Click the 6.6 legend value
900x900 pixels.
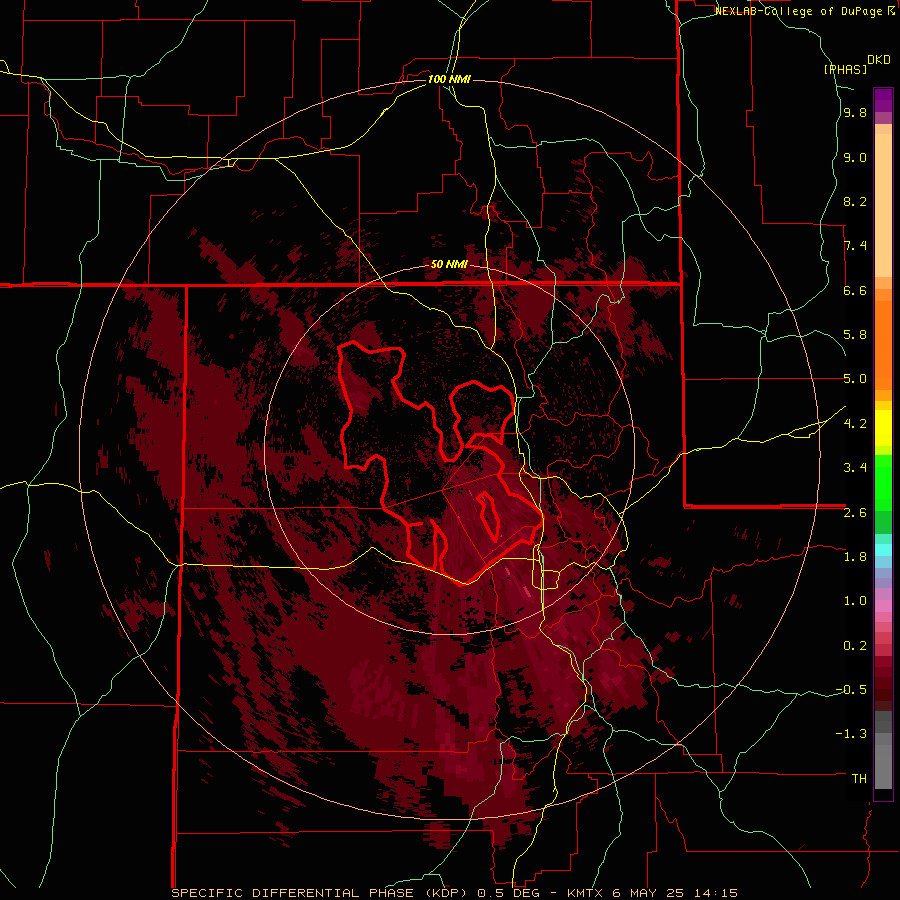pos(855,290)
